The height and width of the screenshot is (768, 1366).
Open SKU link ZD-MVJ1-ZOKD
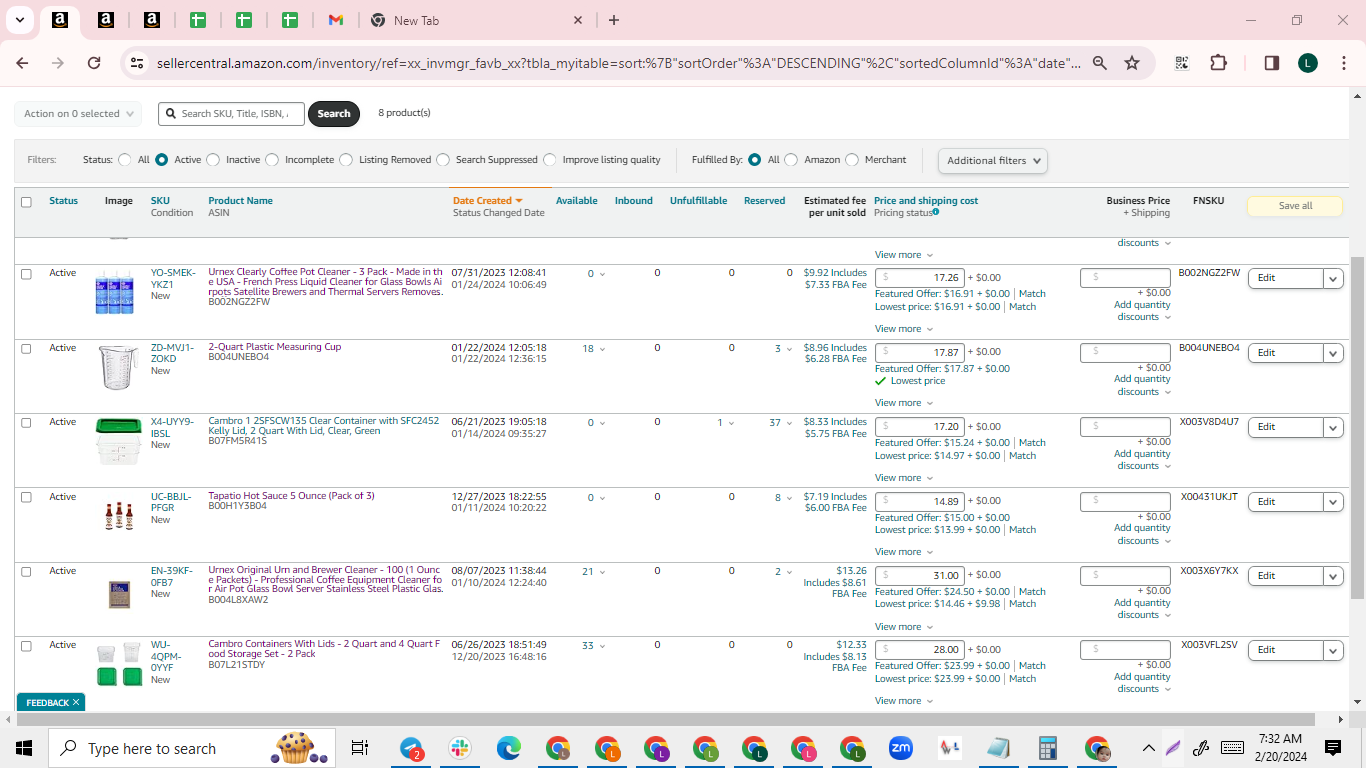(x=174, y=353)
